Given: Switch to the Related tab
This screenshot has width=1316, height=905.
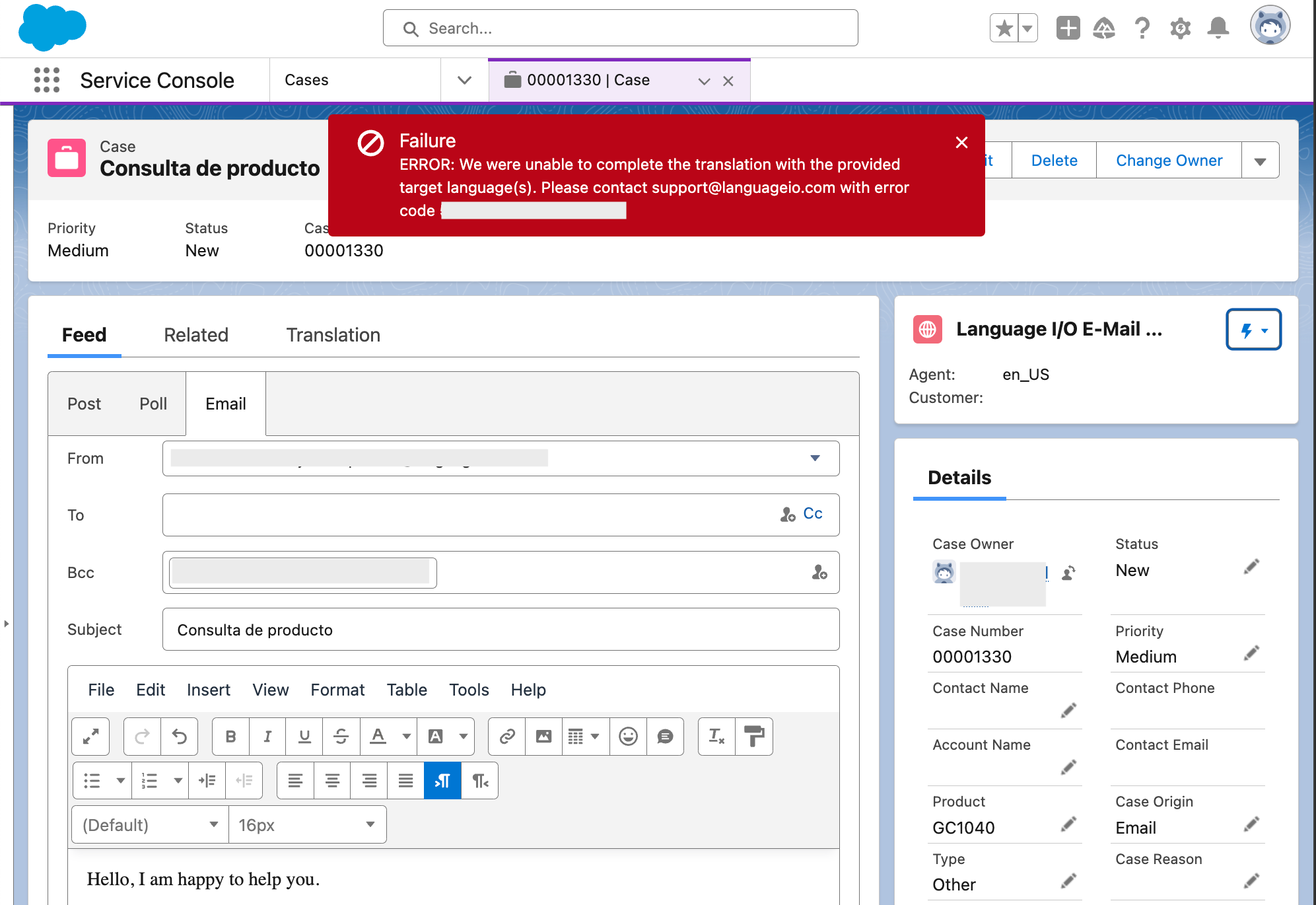Looking at the screenshot, I should [x=196, y=335].
